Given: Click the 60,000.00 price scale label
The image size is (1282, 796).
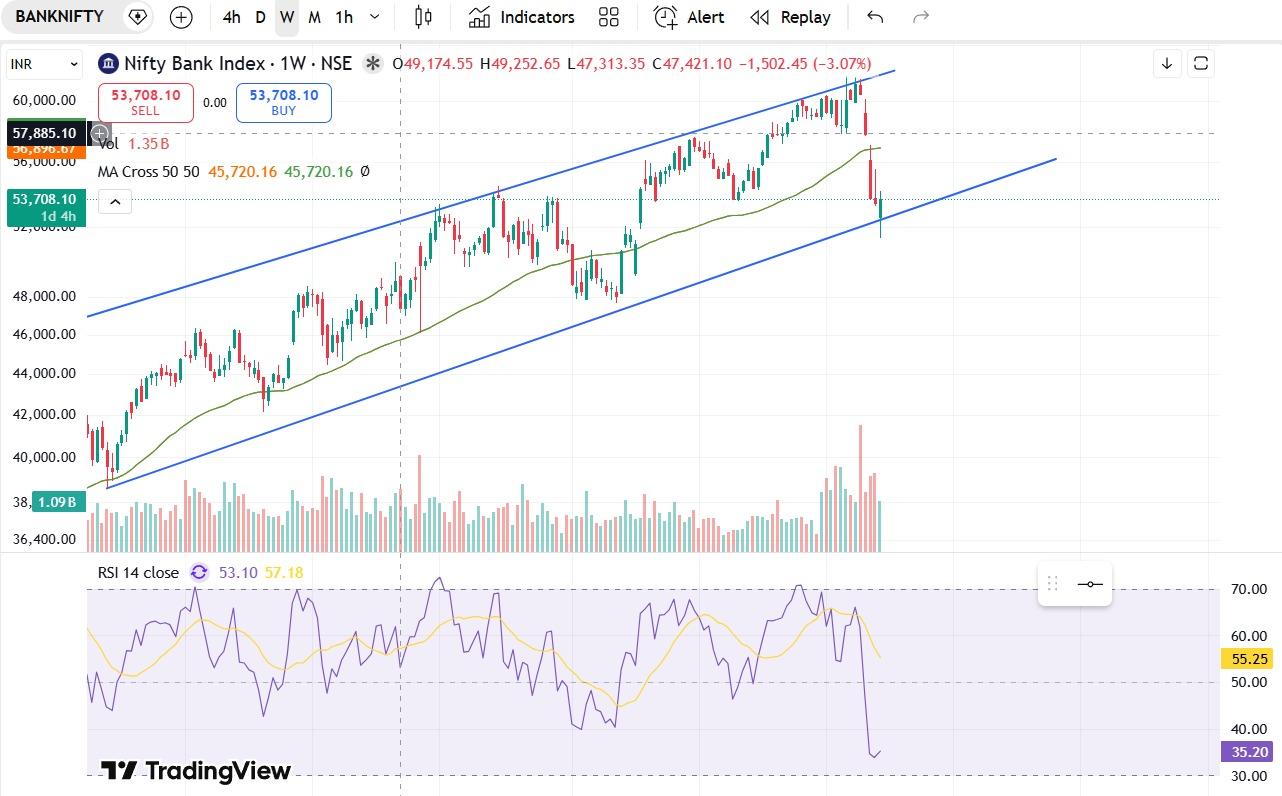Looking at the screenshot, I should (x=44, y=100).
